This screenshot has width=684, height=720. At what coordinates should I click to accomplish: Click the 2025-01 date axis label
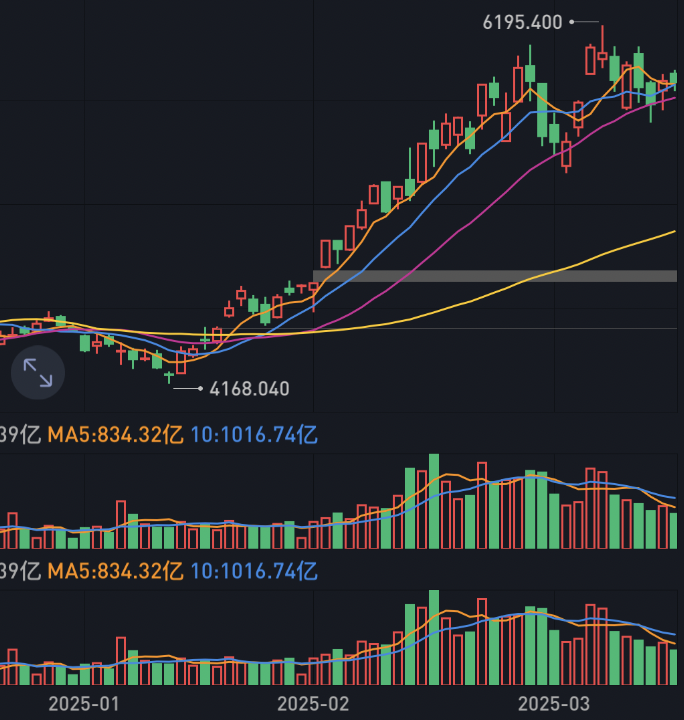click(84, 704)
